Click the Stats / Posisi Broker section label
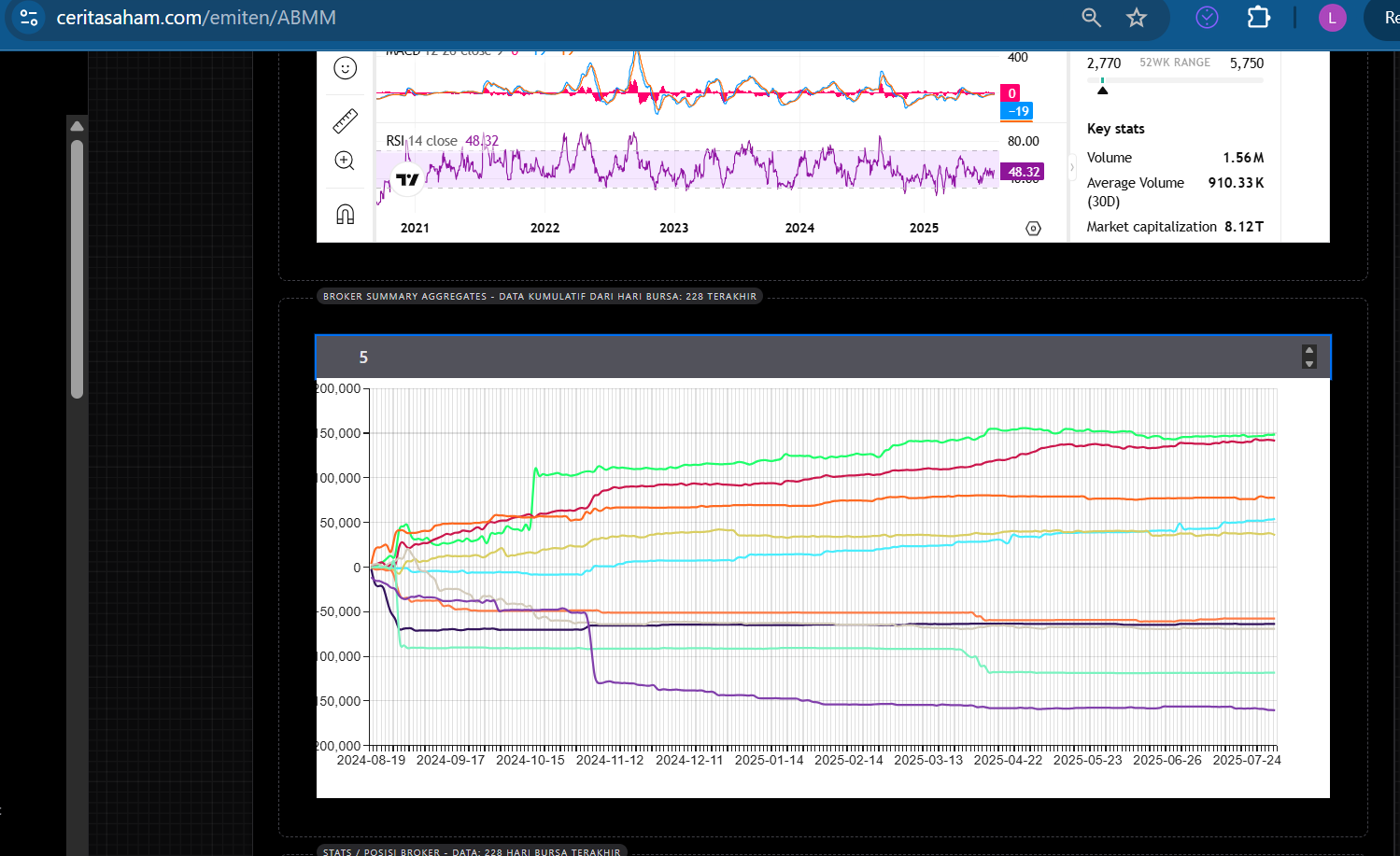The width and height of the screenshot is (1400, 856). pyautogui.click(x=472, y=851)
